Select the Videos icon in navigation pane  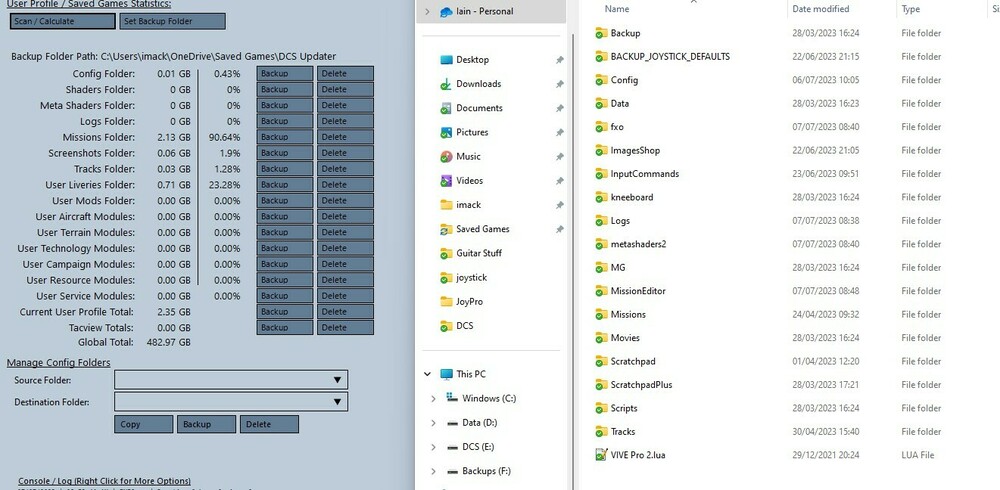[446, 181]
